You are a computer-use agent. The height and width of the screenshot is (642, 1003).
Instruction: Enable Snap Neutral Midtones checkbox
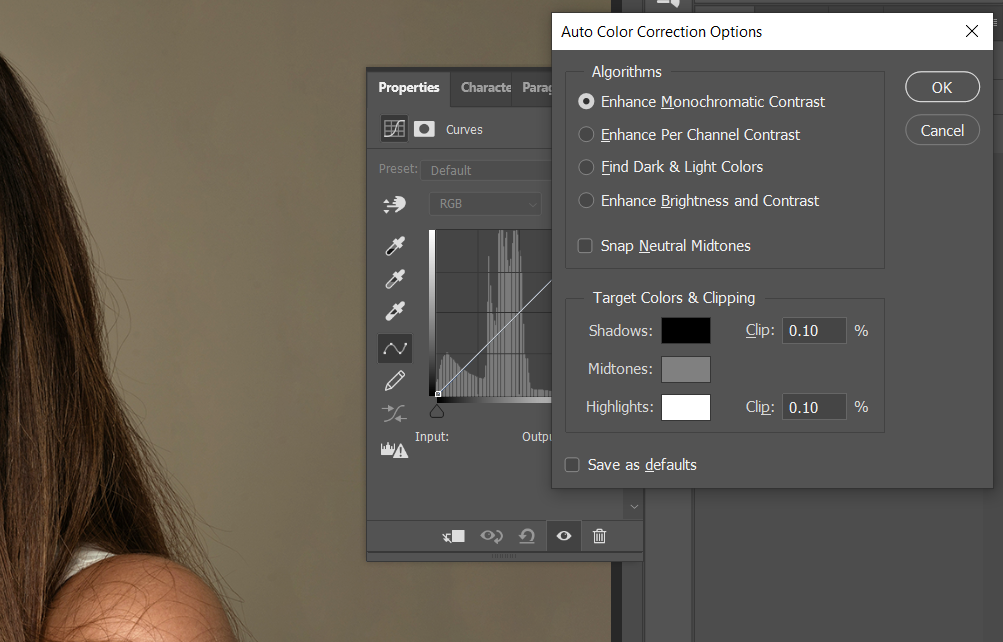pyautogui.click(x=585, y=246)
